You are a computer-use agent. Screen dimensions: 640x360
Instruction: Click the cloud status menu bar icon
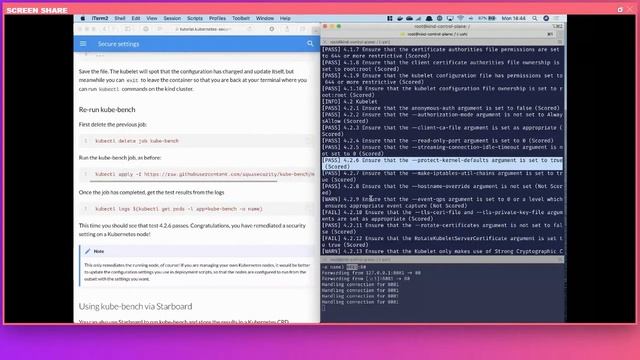409,18
